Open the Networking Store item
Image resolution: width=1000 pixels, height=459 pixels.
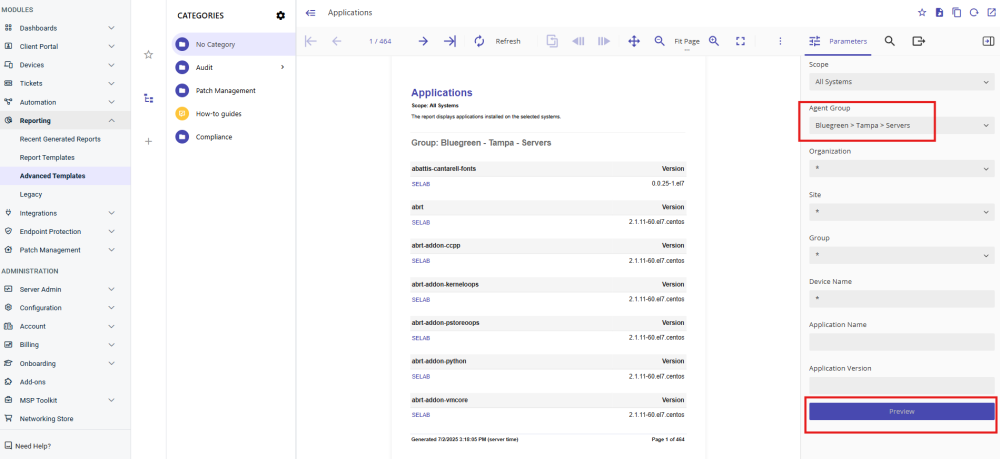(46, 419)
